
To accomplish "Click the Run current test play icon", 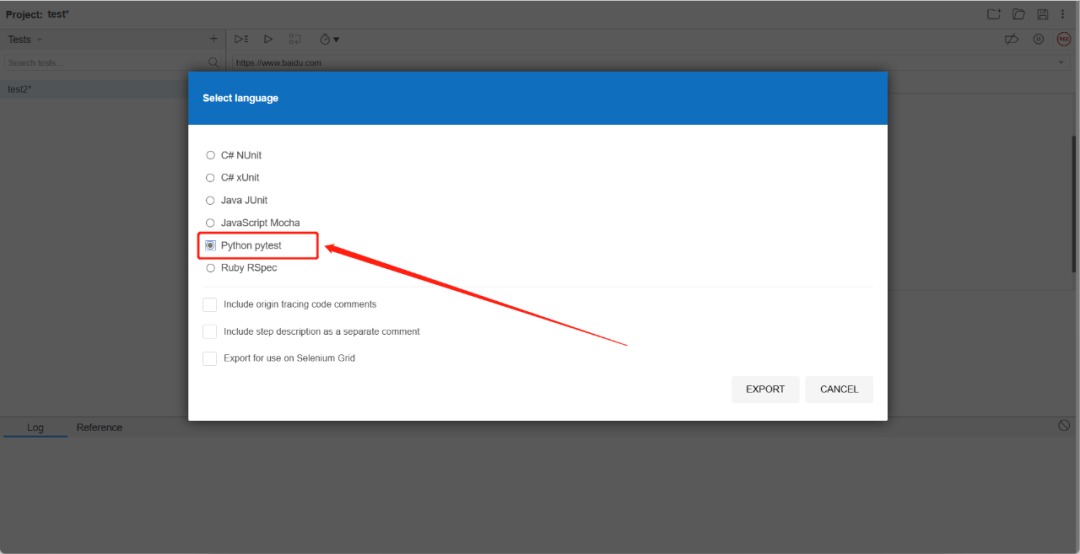I will click(269, 39).
